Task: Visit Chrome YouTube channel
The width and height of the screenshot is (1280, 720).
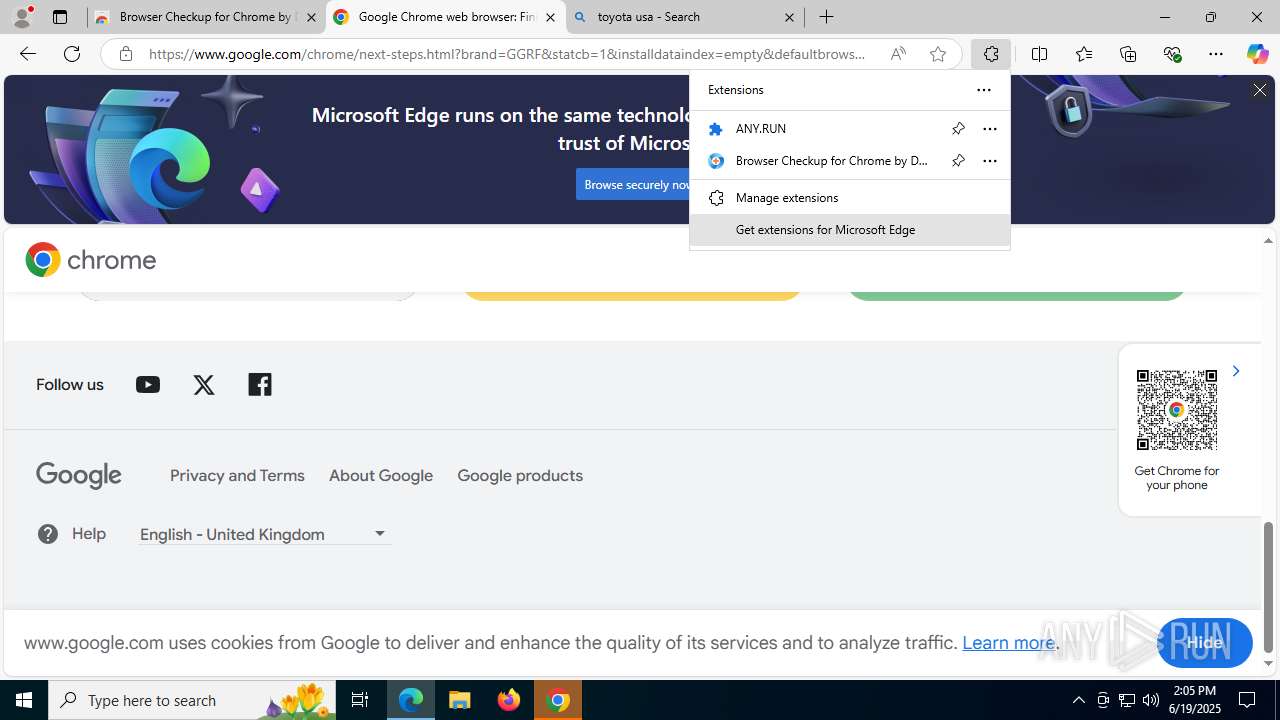Action: pyautogui.click(x=147, y=384)
